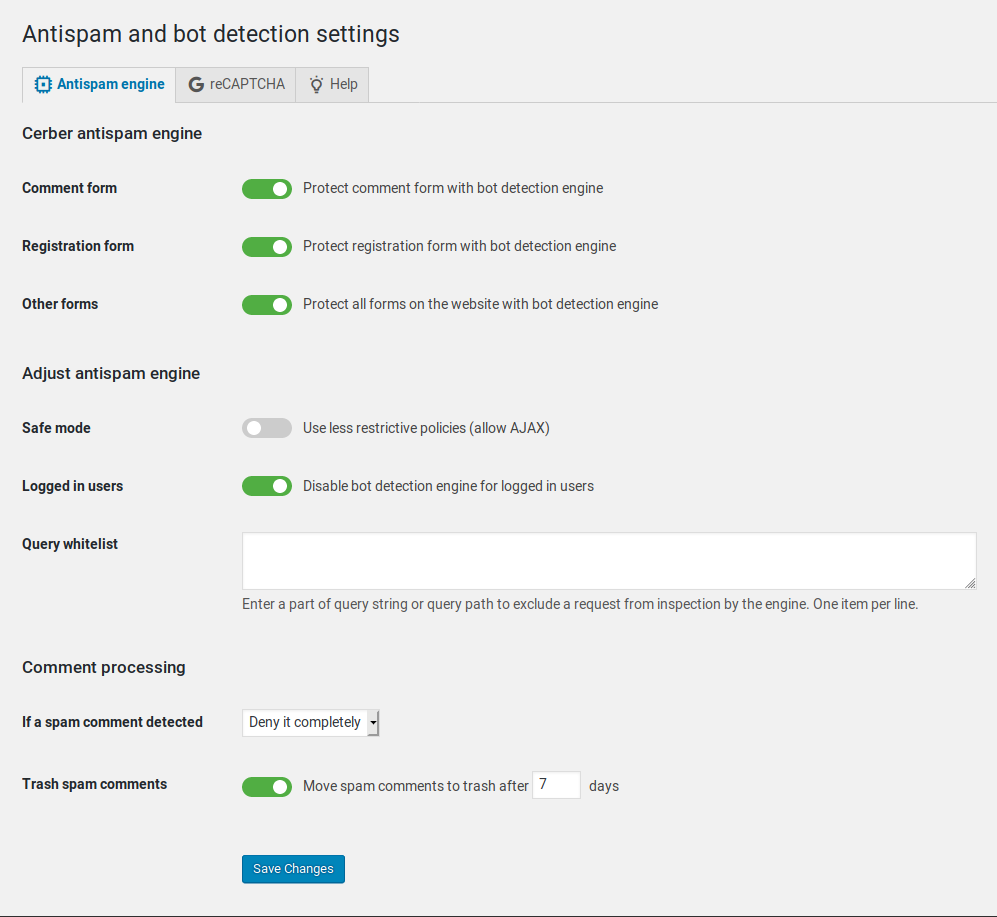
Task: Click the Use less restrictive policies label
Action: 426,428
